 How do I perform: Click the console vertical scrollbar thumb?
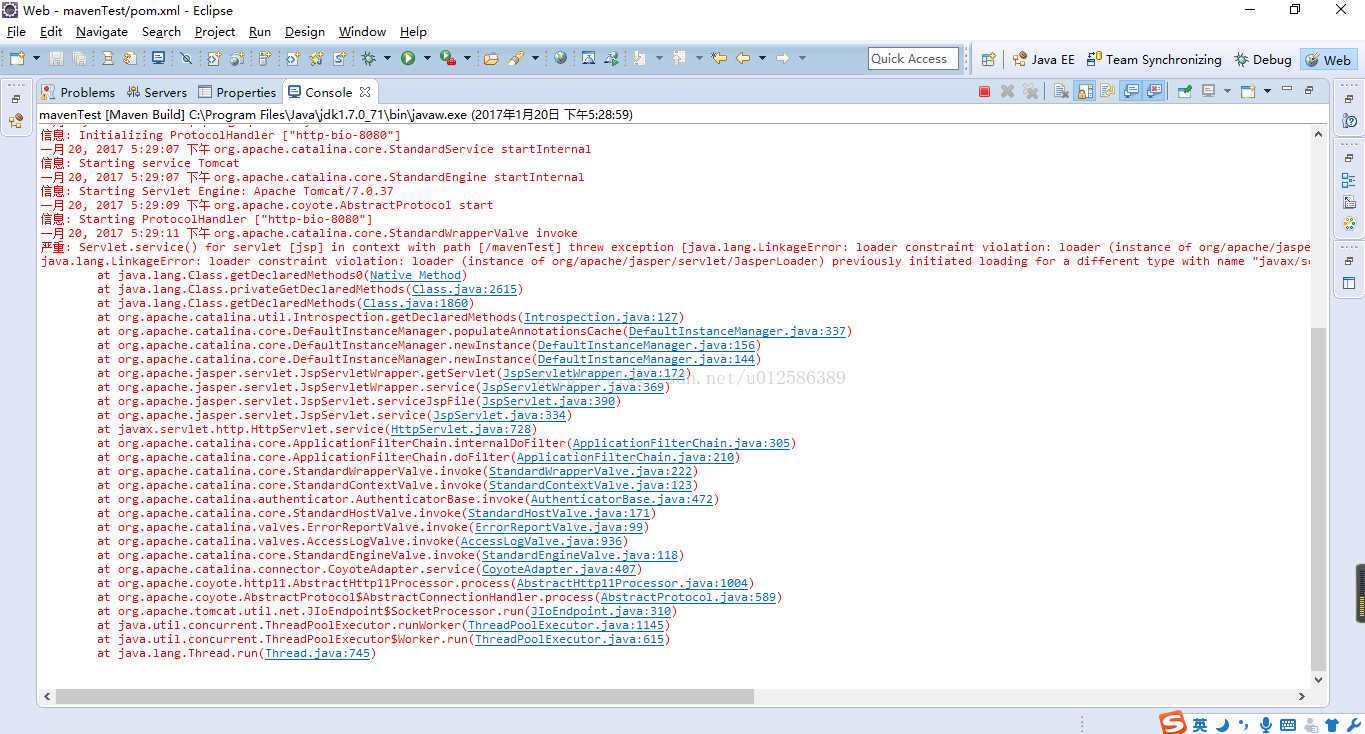(x=1318, y=498)
